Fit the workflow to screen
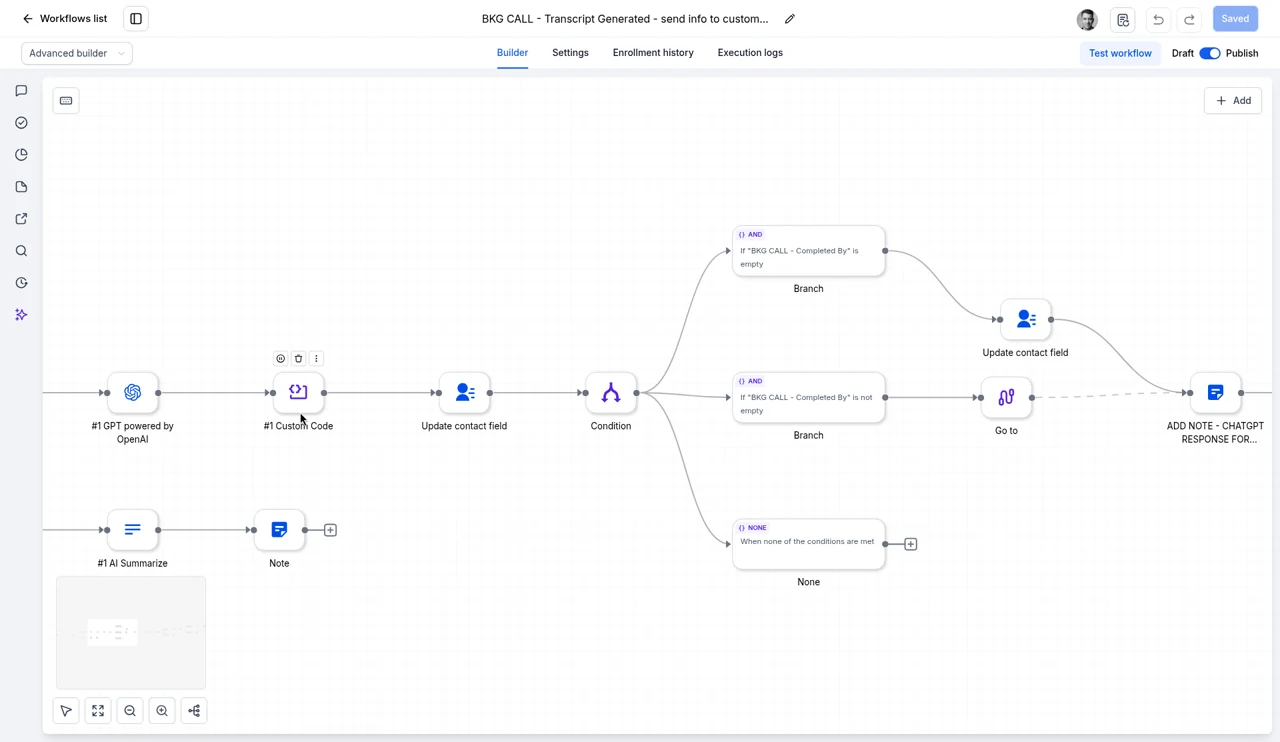Viewport: 1280px width, 742px height. pyautogui.click(x=98, y=711)
